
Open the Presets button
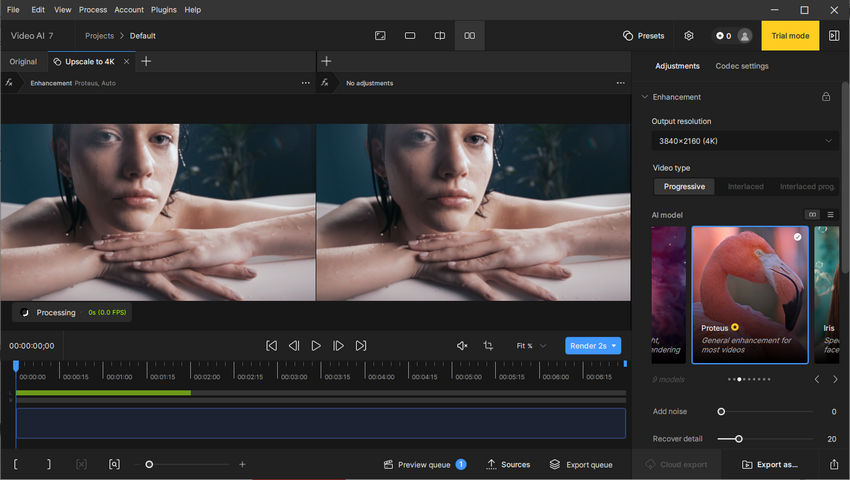click(x=643, y=36)
